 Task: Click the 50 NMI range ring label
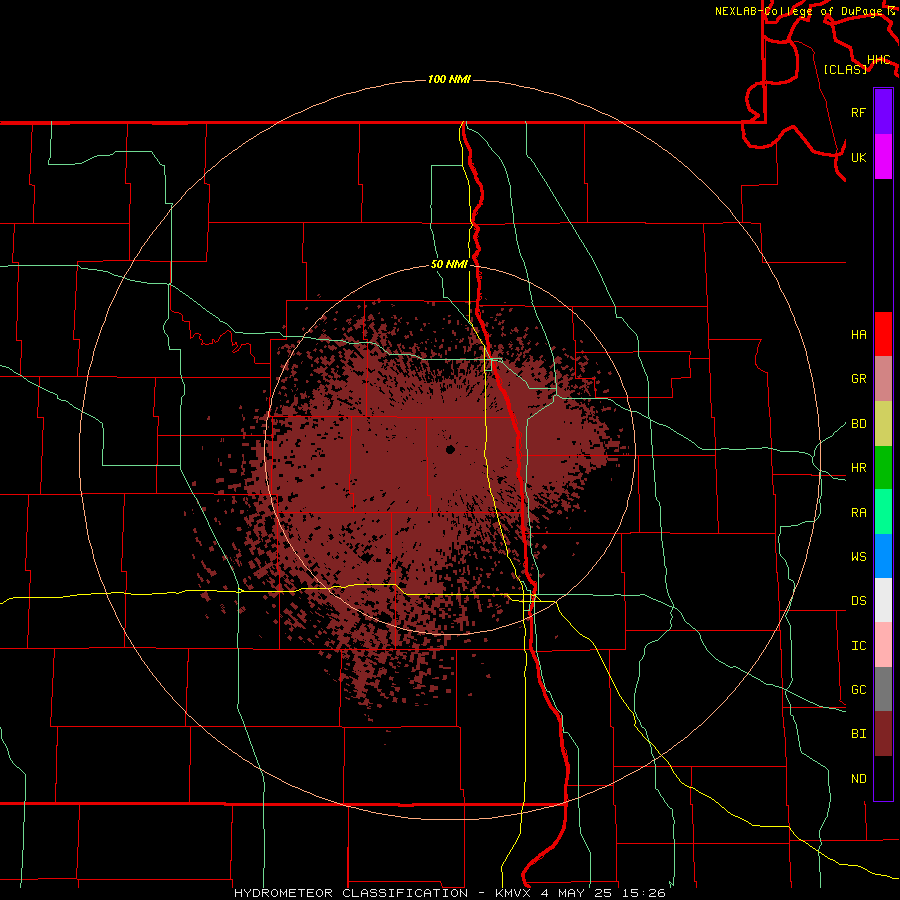(449, 264)
